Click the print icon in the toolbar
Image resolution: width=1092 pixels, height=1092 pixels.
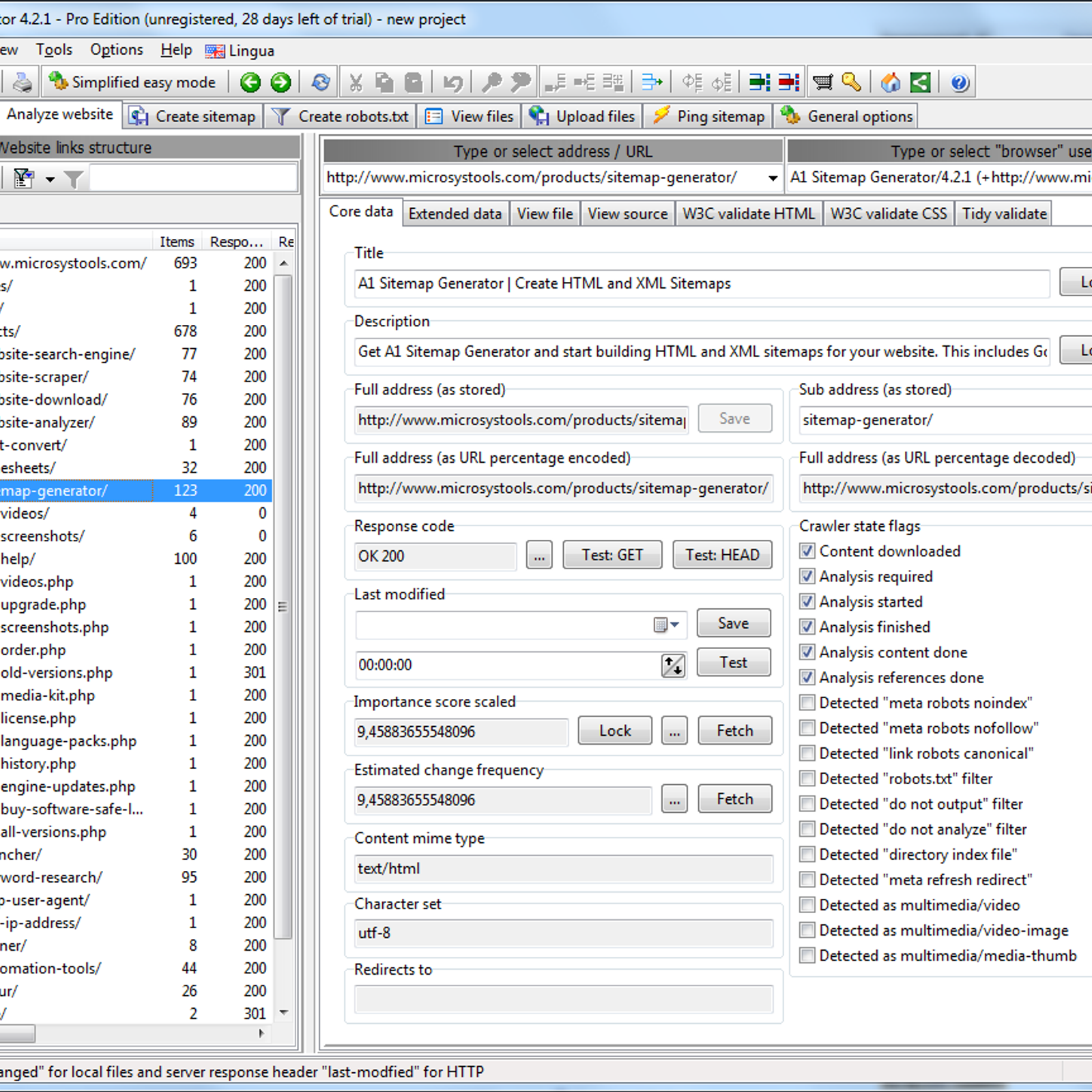point(23,83)
